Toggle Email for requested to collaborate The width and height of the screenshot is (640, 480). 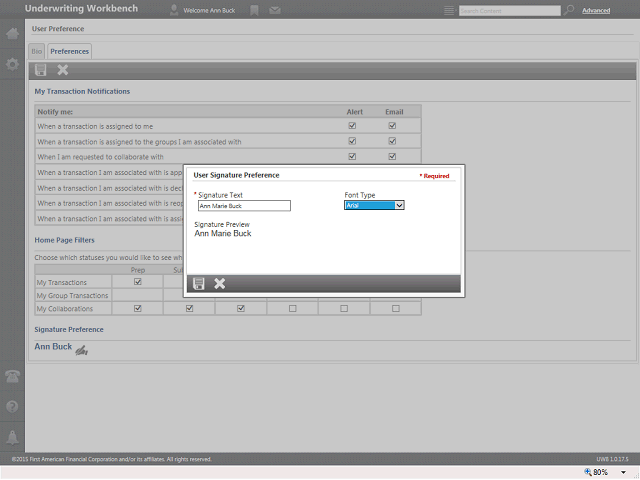(392, 156)
